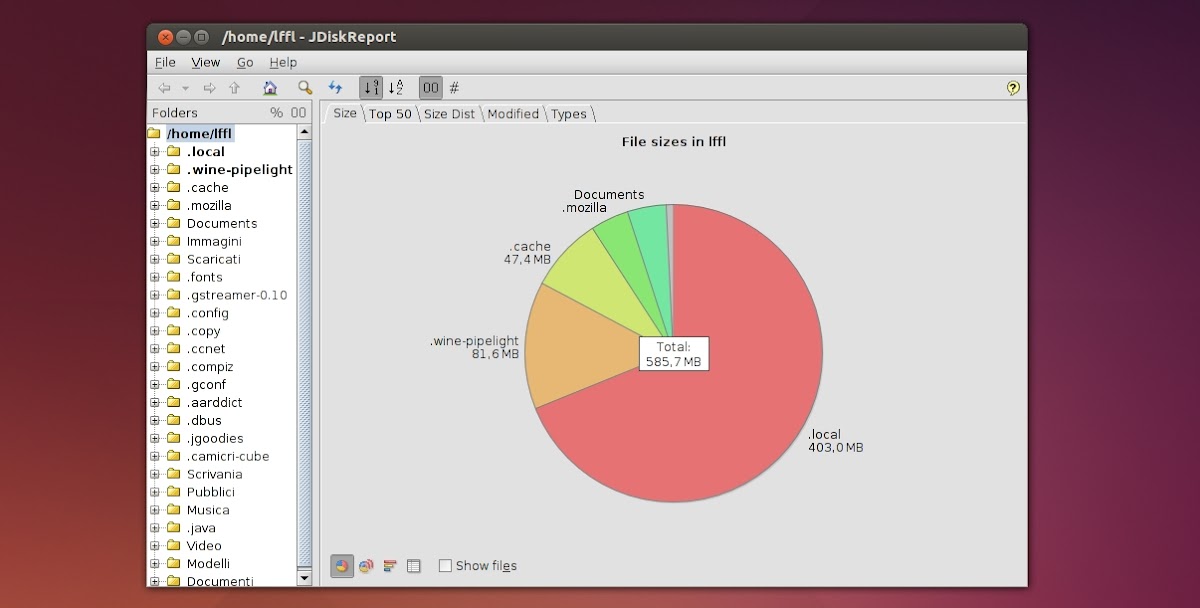
Task: Select the .compiz folder row
Action: (x=209, y=367)
